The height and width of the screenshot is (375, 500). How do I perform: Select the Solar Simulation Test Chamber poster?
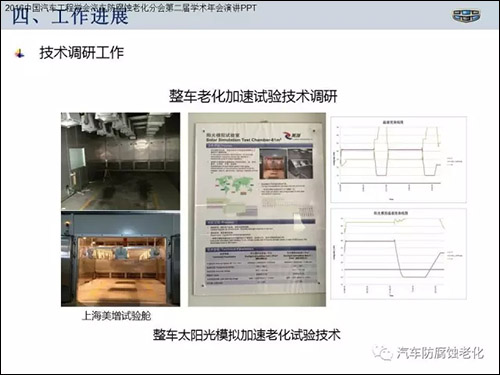point(257,209)
